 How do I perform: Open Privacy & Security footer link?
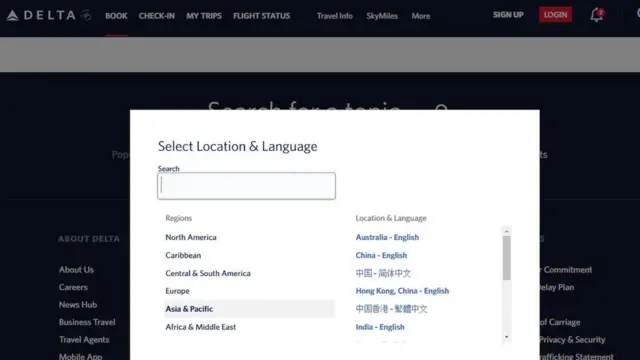(x=572, y=340)
